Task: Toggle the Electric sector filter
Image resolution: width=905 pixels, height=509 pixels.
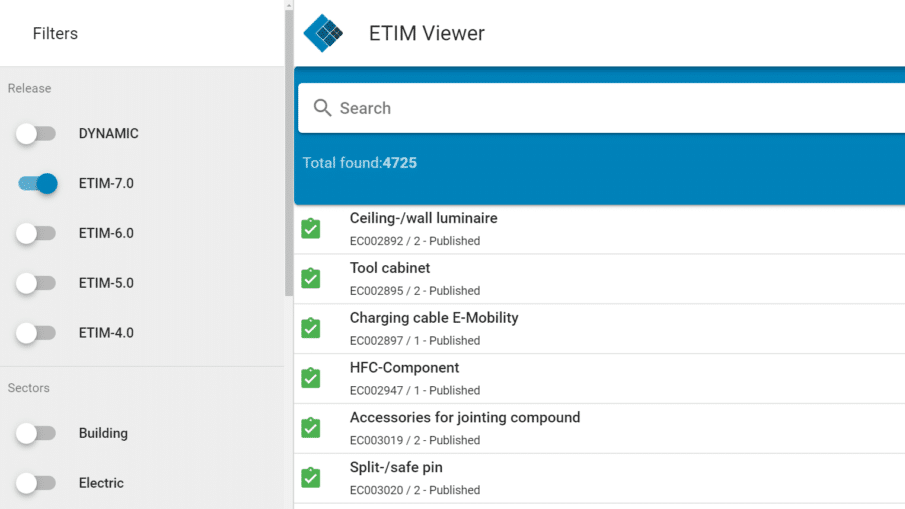Action: click(36, 483)
